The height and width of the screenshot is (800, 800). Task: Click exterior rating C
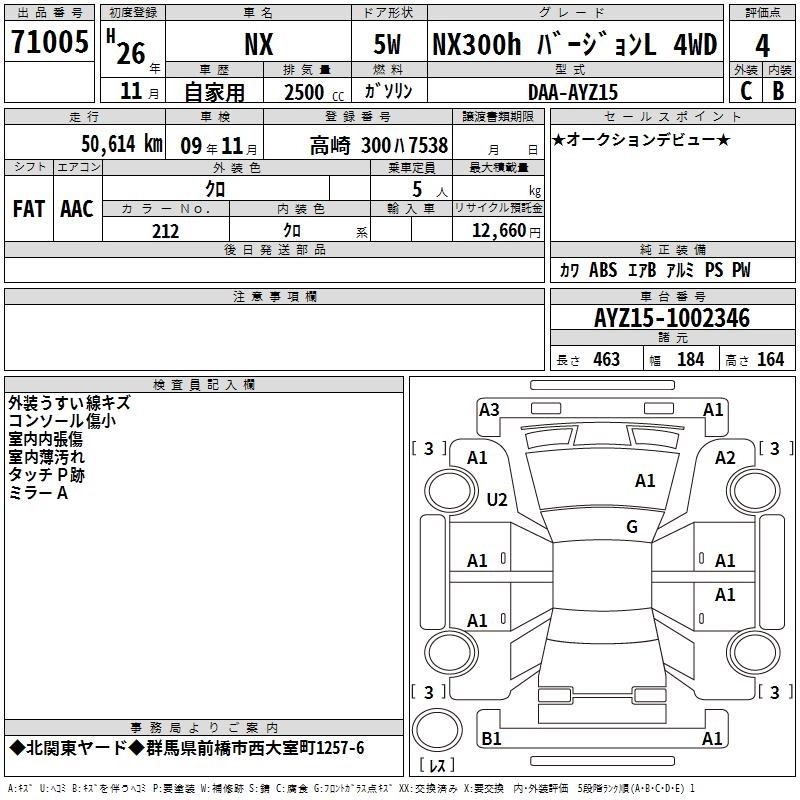point(746,91)
